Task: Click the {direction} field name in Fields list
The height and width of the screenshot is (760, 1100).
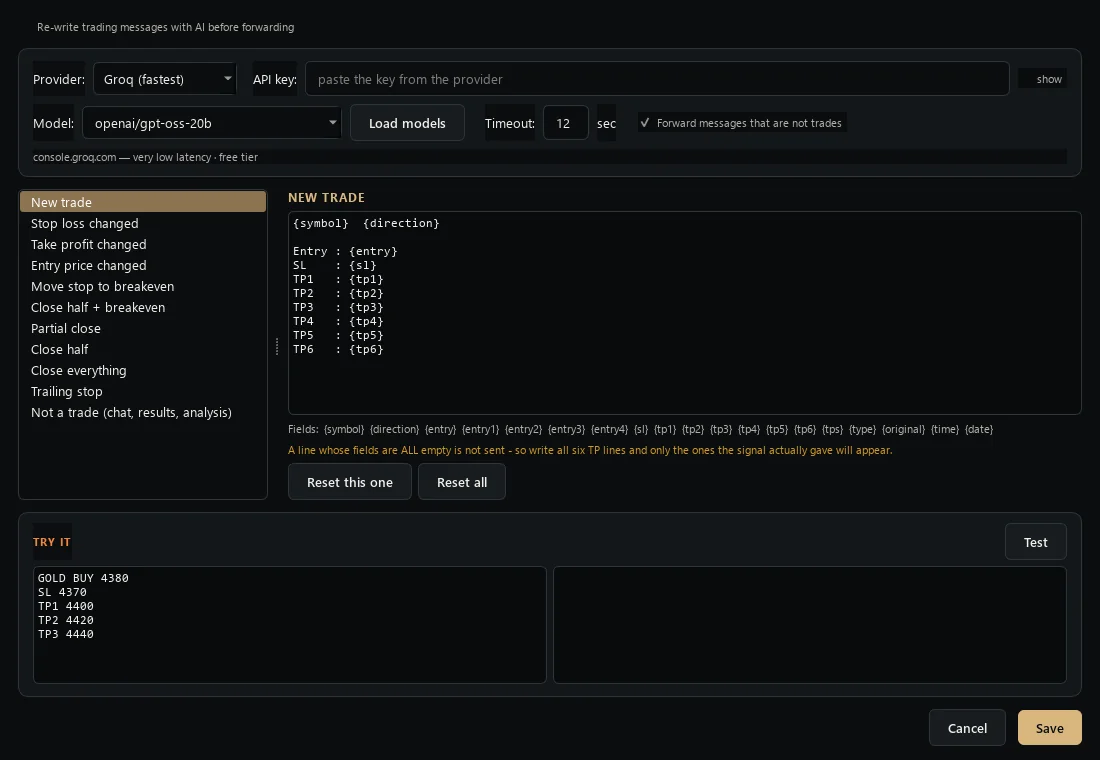Action: click(394, 429)
